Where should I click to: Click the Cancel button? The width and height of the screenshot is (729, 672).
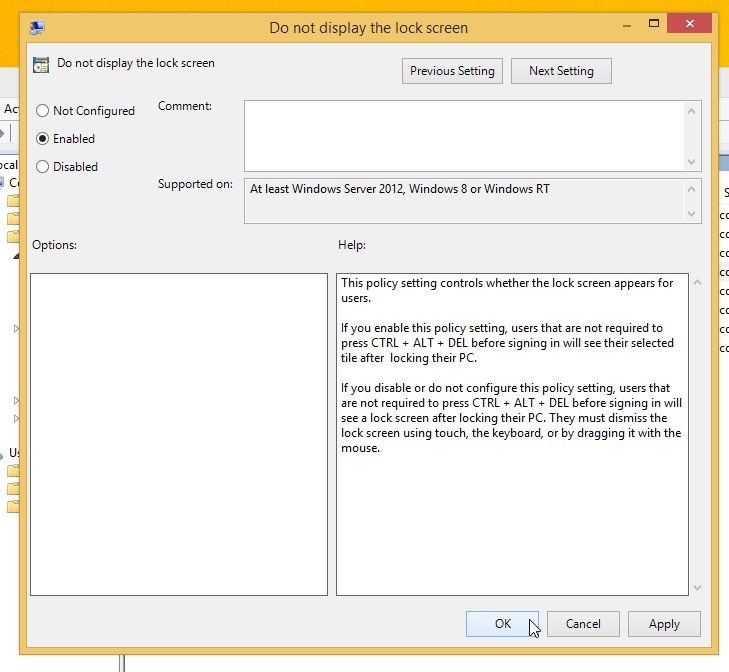click(583, 624)
